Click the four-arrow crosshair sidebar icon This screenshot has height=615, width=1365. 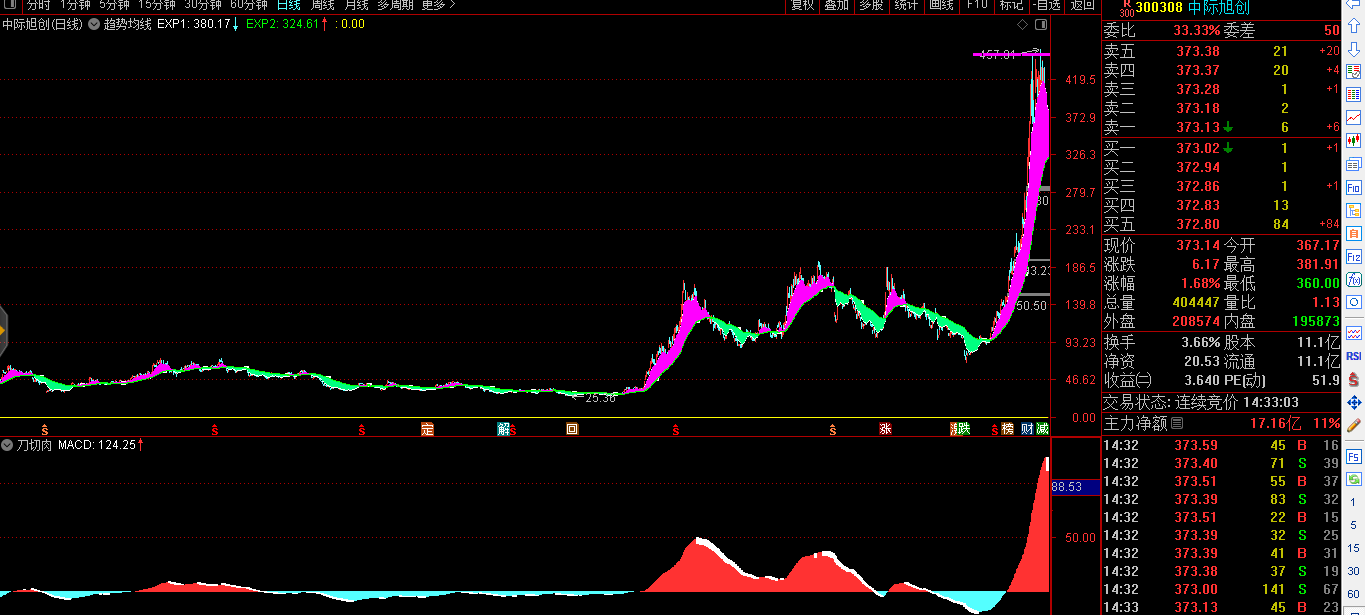1354,402
